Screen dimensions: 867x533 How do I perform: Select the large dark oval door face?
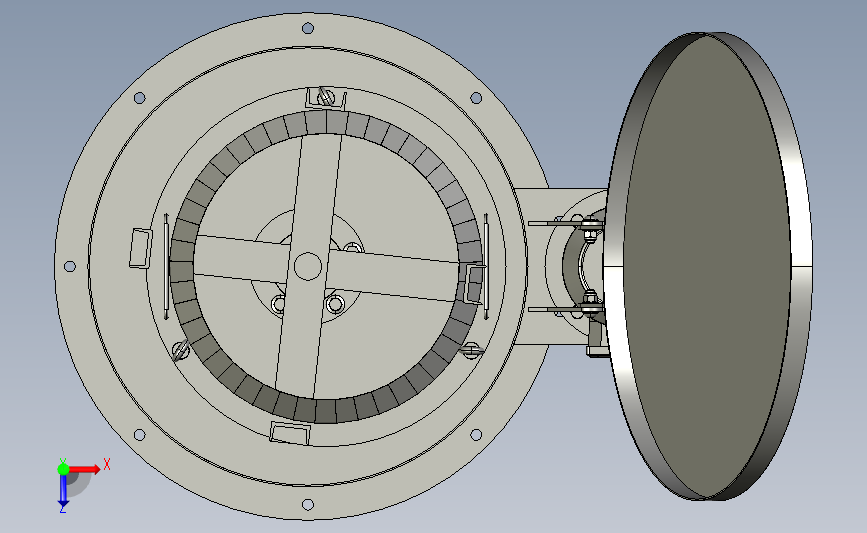(x=708, y=266)
